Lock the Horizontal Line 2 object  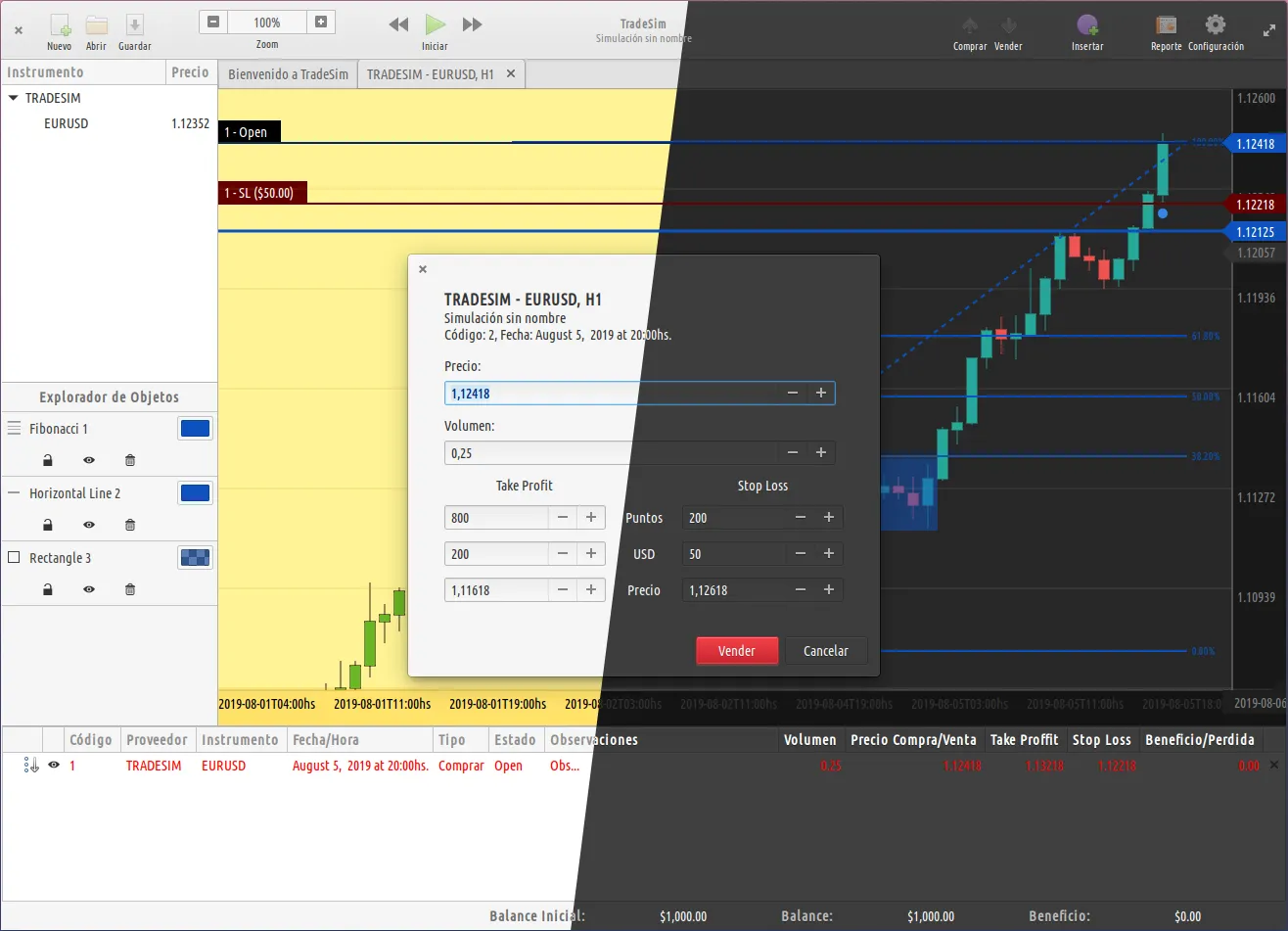47,525
